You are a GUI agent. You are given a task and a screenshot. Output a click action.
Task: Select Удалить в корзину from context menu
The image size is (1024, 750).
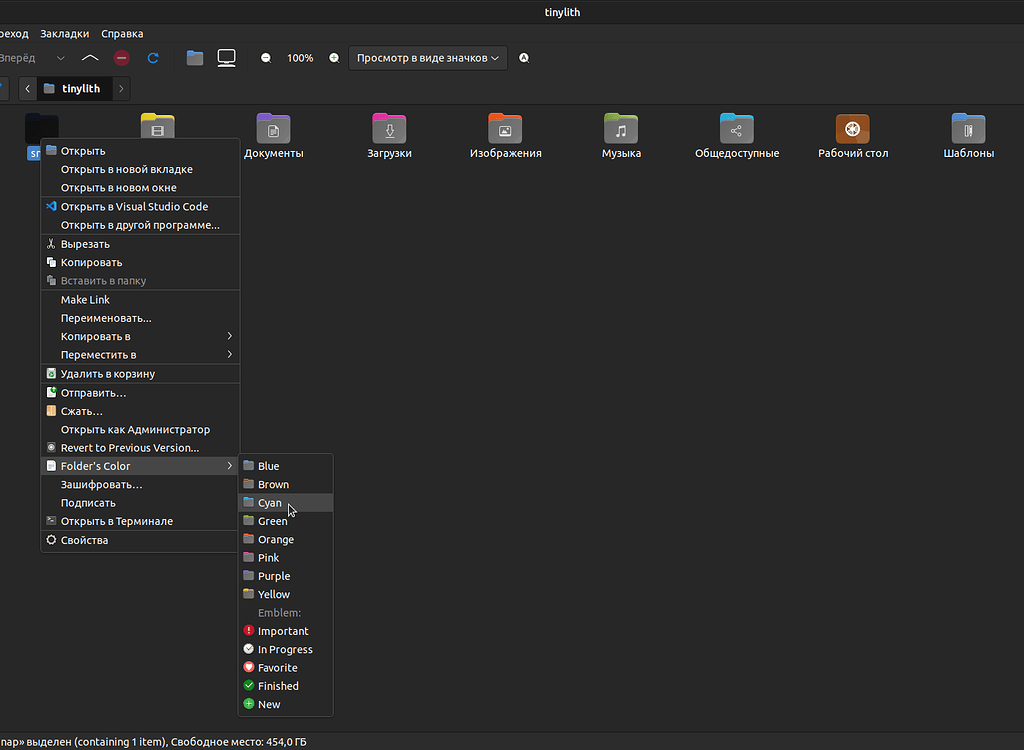pos(107,374)
